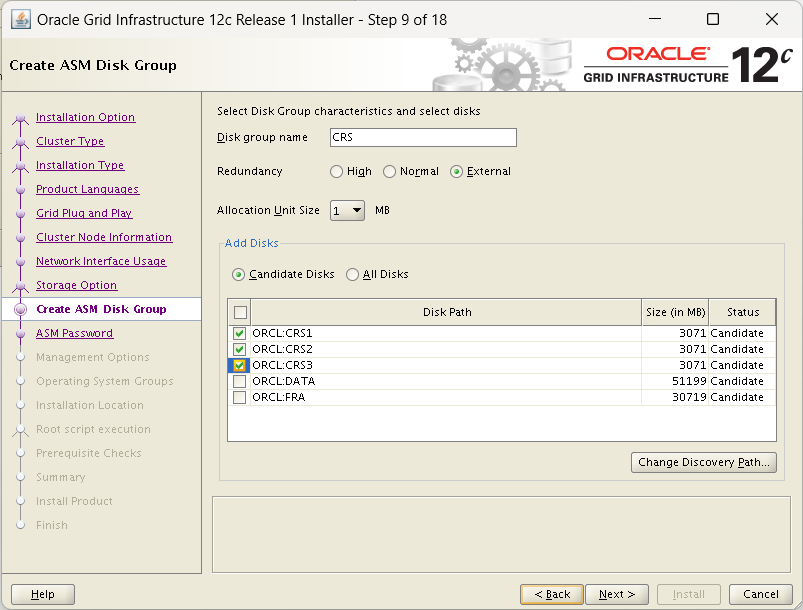Check the ORCL:DATA disk checkbox
Viewport: 803px width, 610px height.
pos(239,382)
